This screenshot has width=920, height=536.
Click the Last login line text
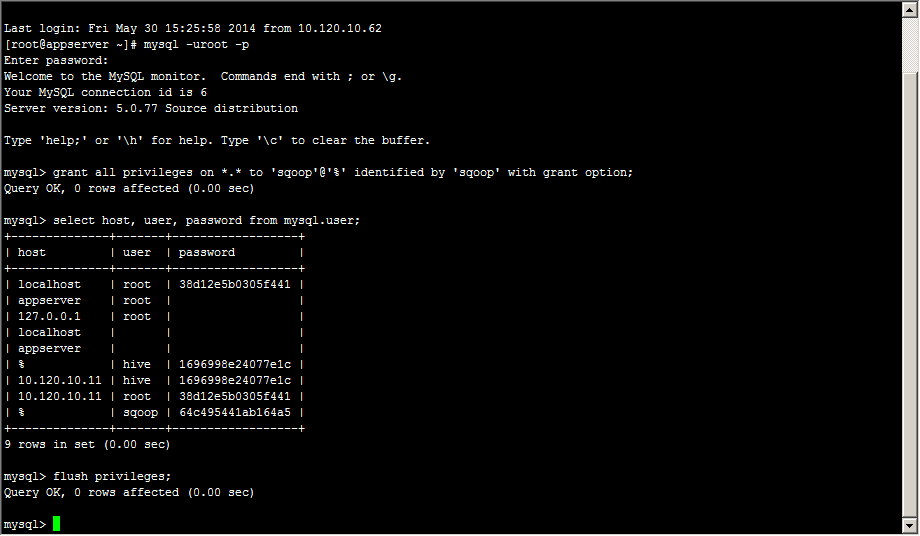click(x=192, y=28)
